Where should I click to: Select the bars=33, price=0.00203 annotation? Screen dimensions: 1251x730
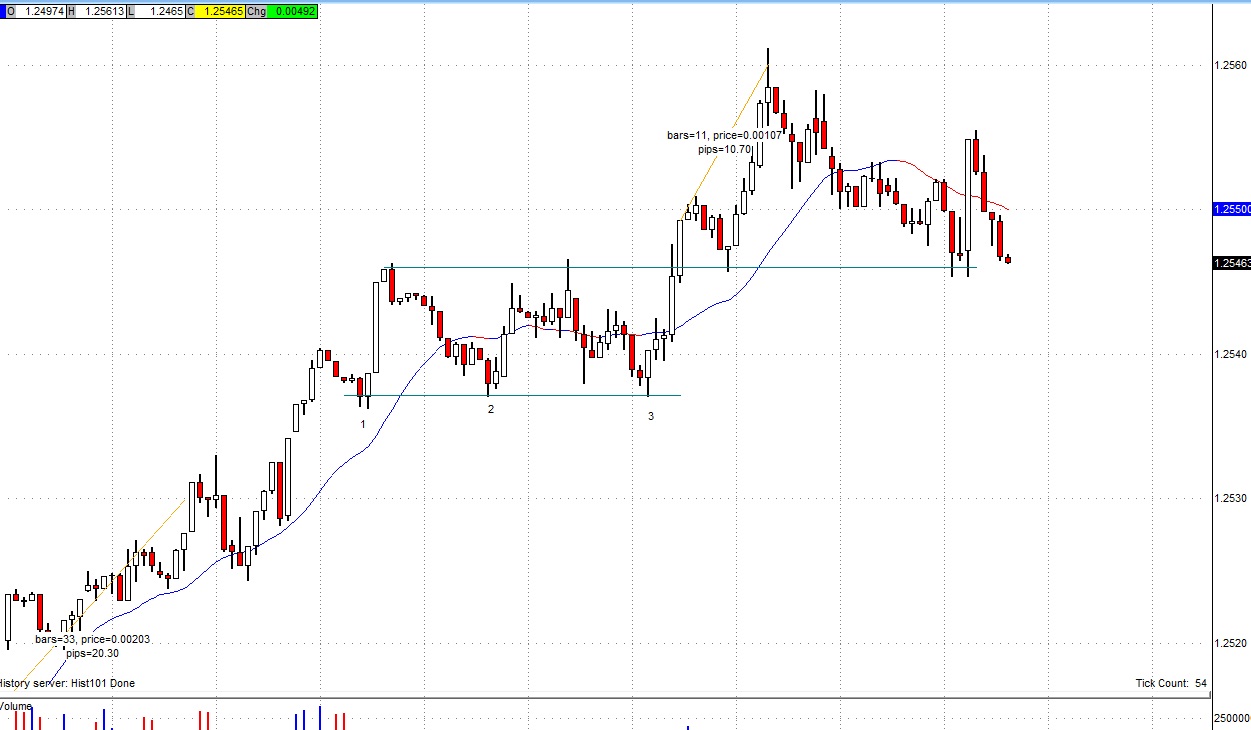pos(92,638)
